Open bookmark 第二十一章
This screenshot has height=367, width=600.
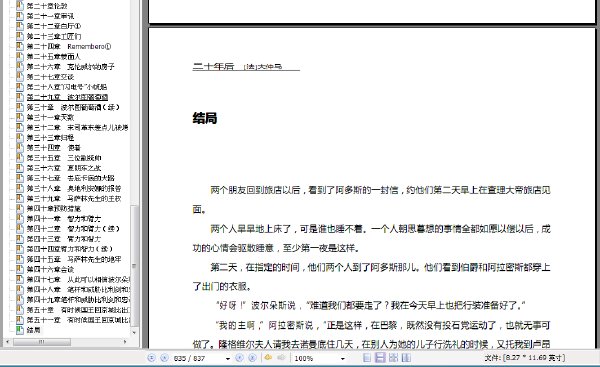tap(50, 16)
